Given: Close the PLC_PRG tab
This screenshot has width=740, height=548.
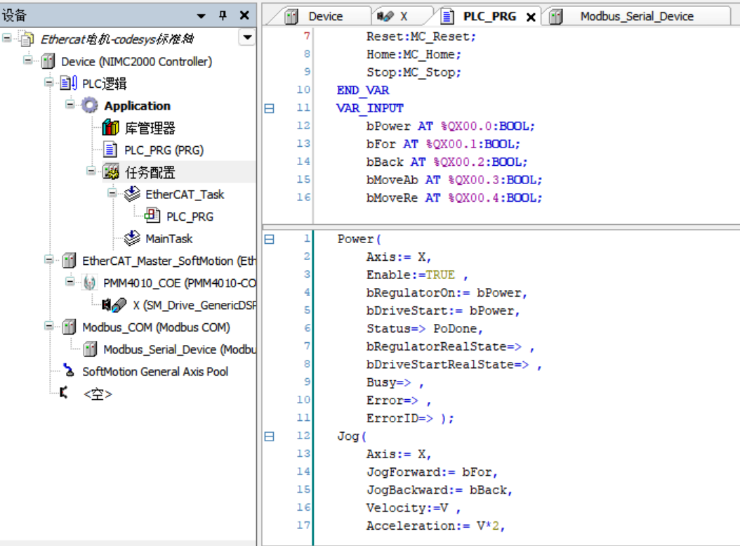Looking at the screenshot, I should [x=530, y=17].
